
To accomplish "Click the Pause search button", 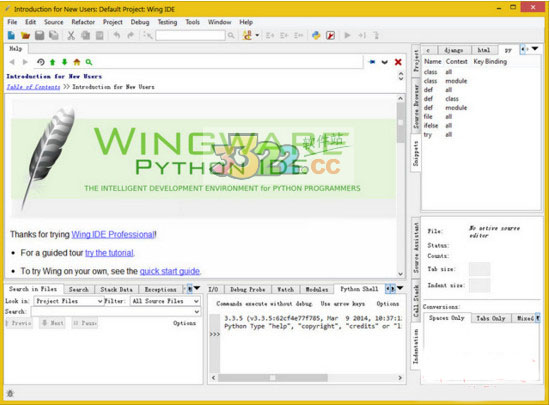I will [85, 323].
